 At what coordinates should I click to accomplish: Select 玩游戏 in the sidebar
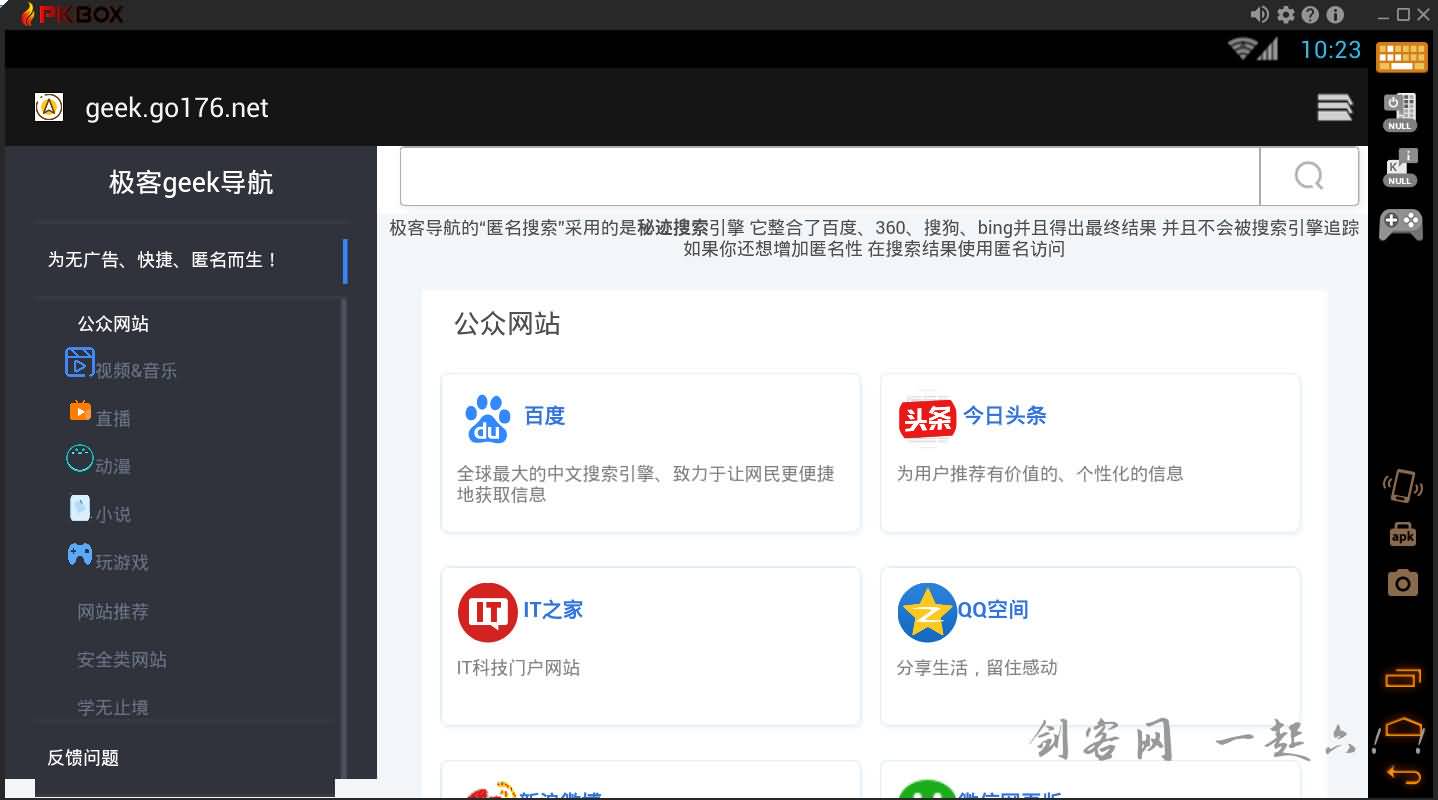pyautogui.click(x=122, y=563)
